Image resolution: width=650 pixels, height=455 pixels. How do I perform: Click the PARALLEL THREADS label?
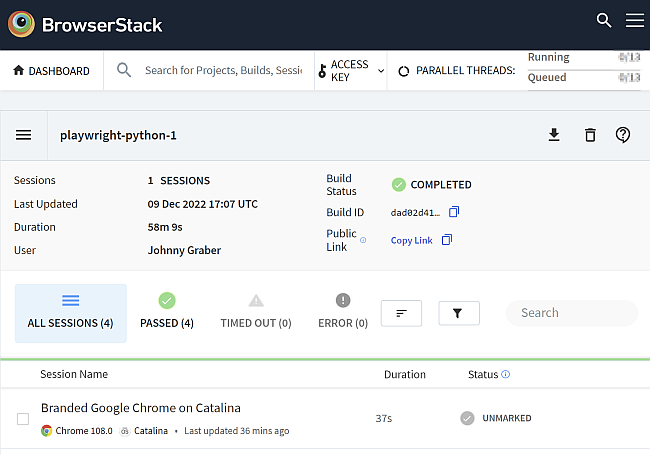(x=465, y=70)
